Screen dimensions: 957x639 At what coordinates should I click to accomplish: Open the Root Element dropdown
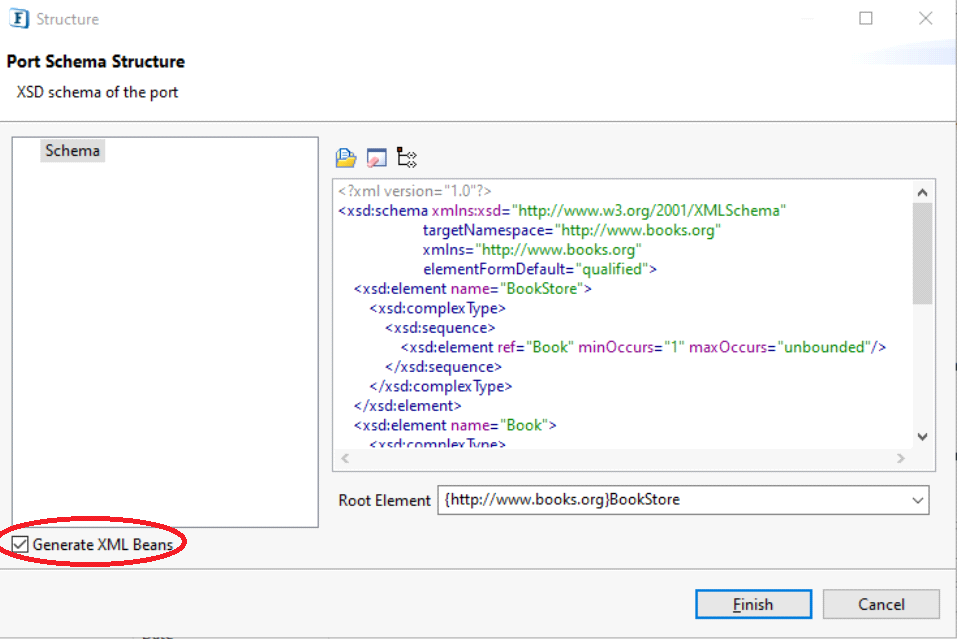tap(918, 500)
